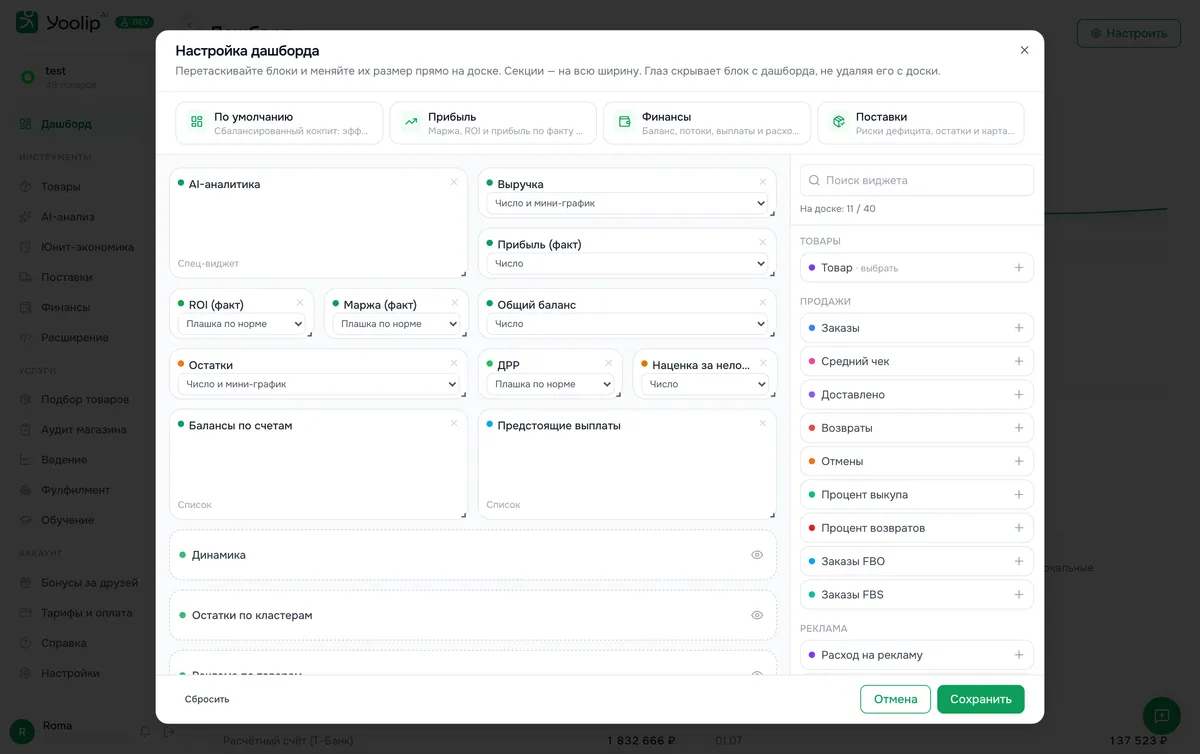Image resolution: width=1200 pixels, height=754 pixels.
Task: Click the Настроить button behind dialog
Action: point(1129,33)
